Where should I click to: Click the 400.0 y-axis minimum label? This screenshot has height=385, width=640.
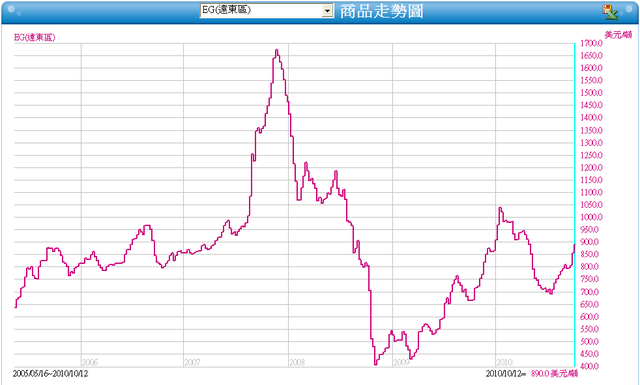[591, 366]
